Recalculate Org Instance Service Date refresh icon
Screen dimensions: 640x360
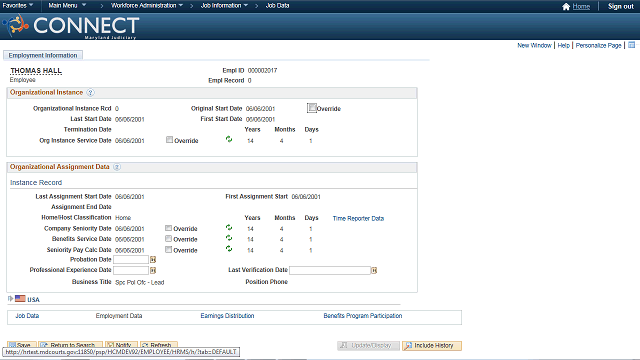point(229,139)
